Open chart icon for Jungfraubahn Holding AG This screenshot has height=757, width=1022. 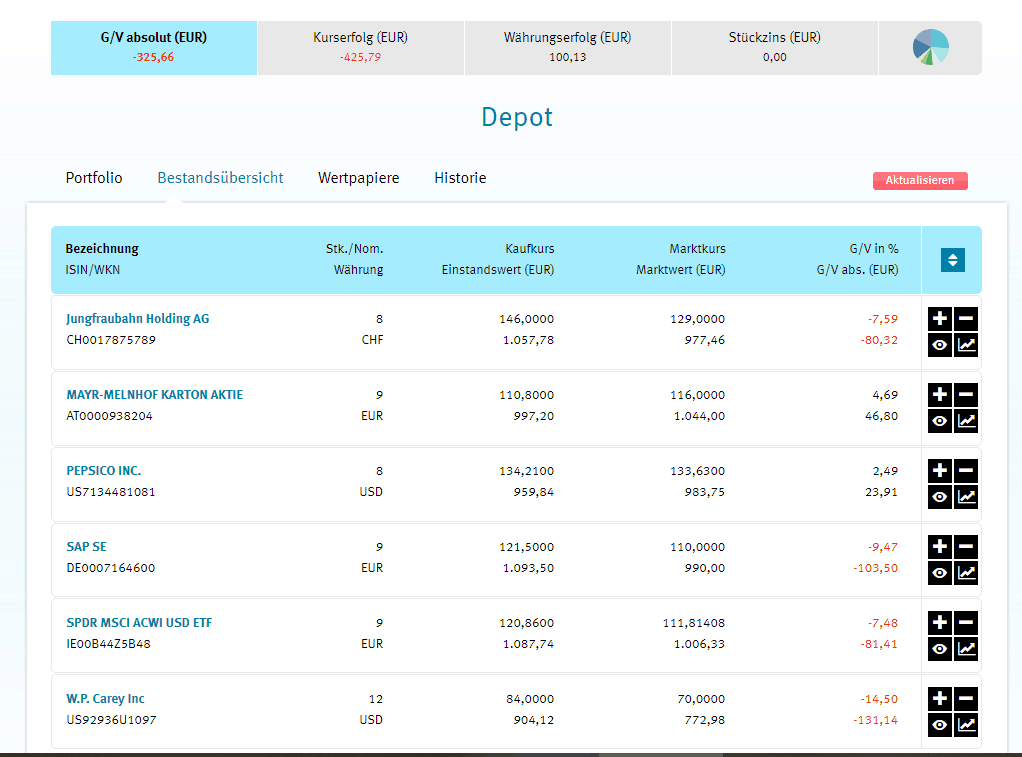(966, 345)
